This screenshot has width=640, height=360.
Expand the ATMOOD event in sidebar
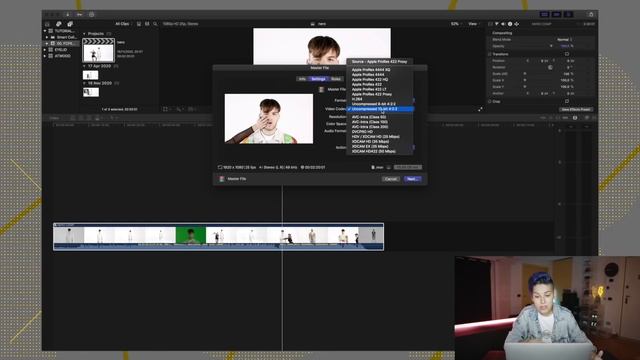point(45,56)
